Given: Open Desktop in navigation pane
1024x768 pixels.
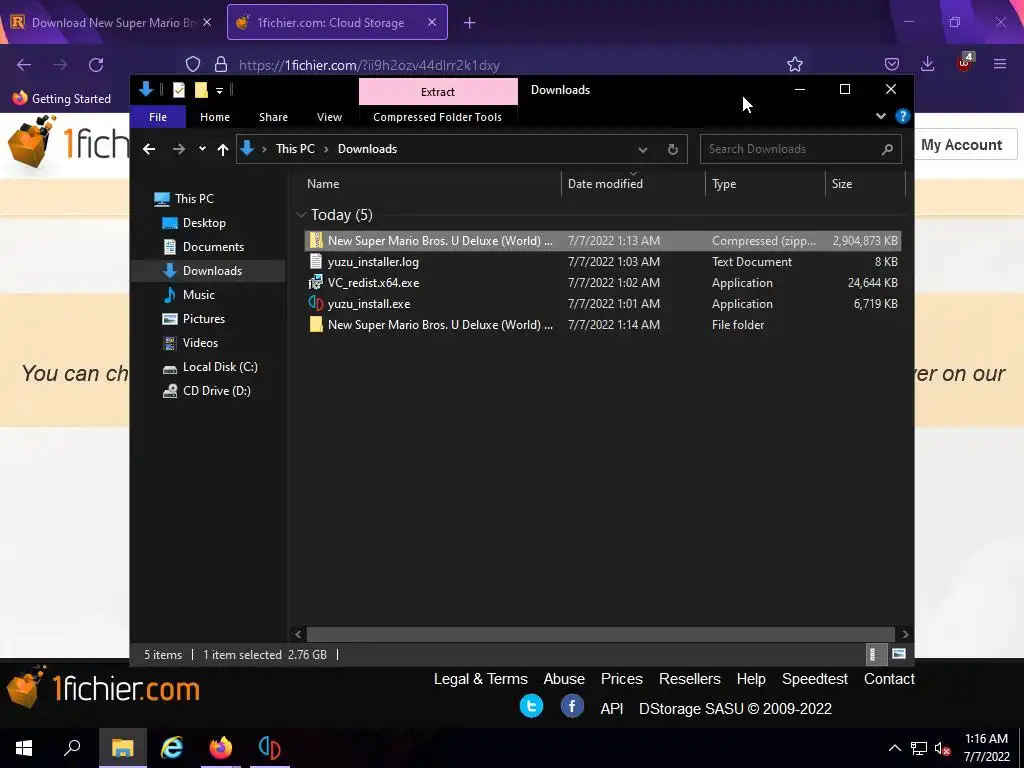Looking at the screenshot, I should click(204, 223).
